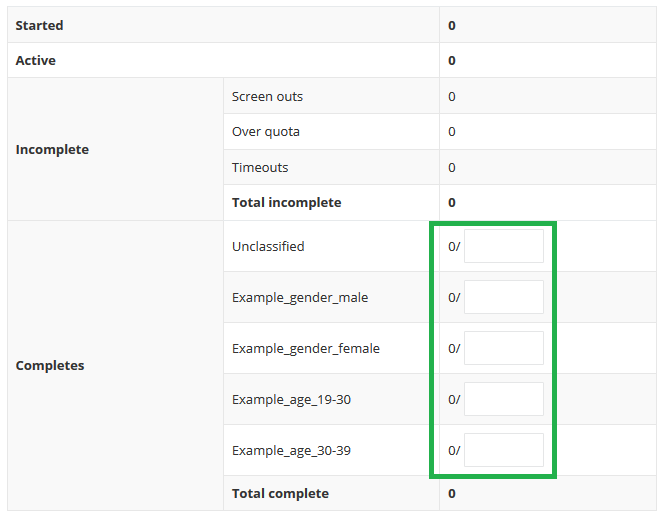Viewport: 669px width, 522px height.
Task: Select the Example_age_19-30 quota input box
Action: (x=503, y=399)
